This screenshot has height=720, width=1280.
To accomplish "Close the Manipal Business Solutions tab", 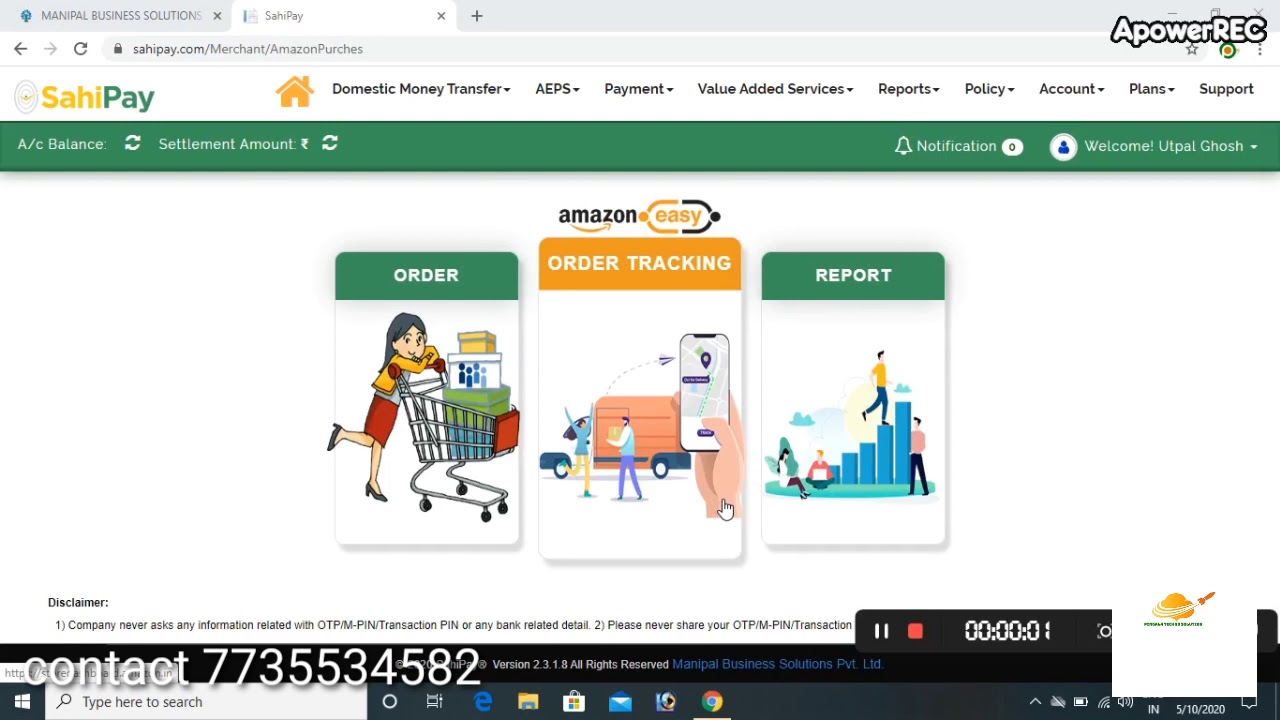I will (217, 16).
